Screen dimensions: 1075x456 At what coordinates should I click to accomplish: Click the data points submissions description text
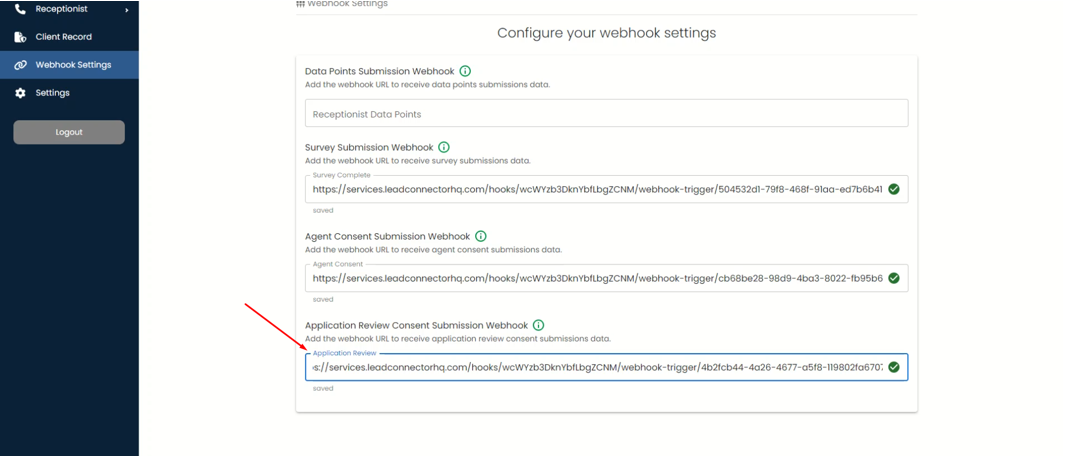428,85
